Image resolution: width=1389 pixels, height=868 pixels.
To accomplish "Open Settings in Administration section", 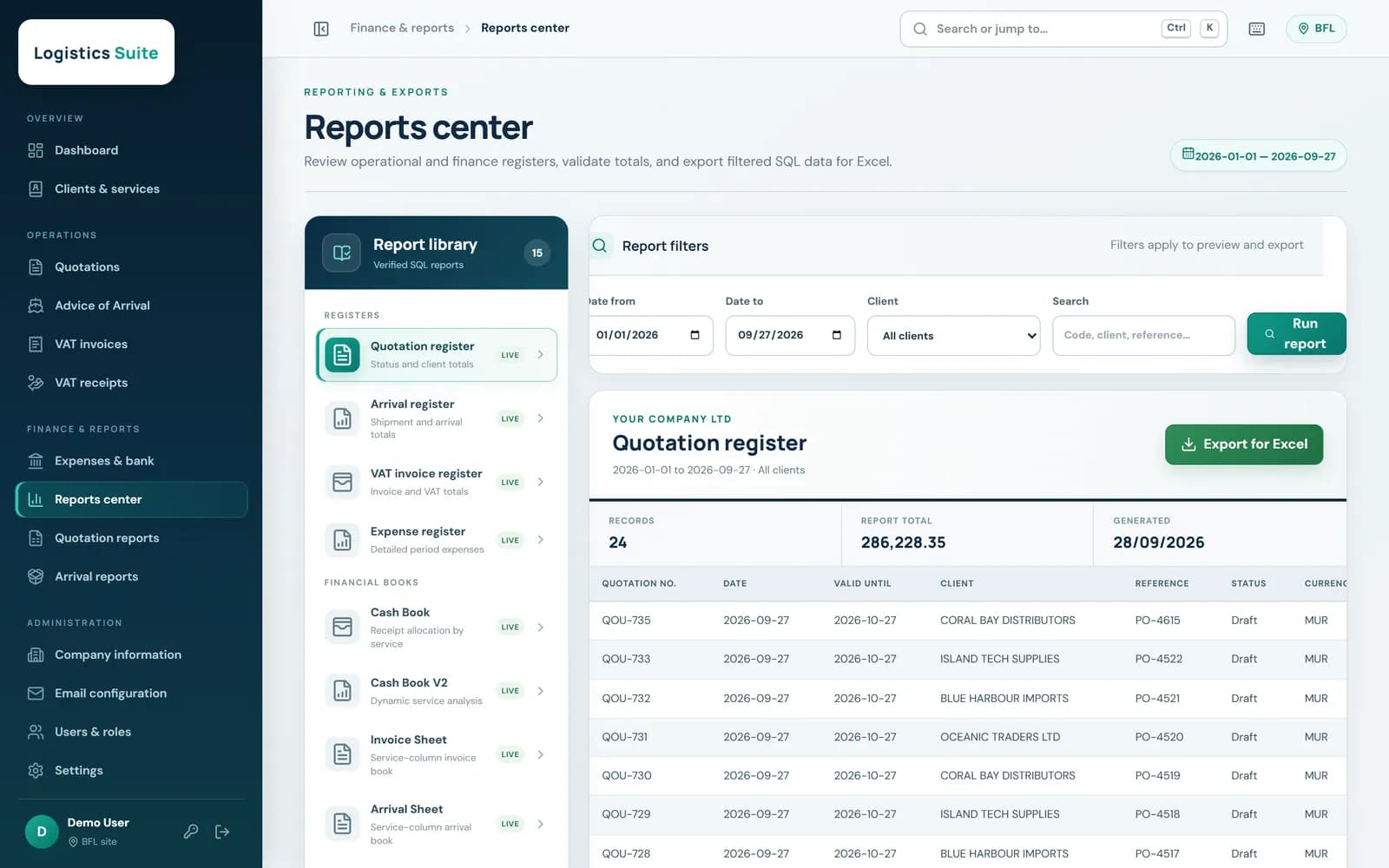I will (x=132, y=771).
